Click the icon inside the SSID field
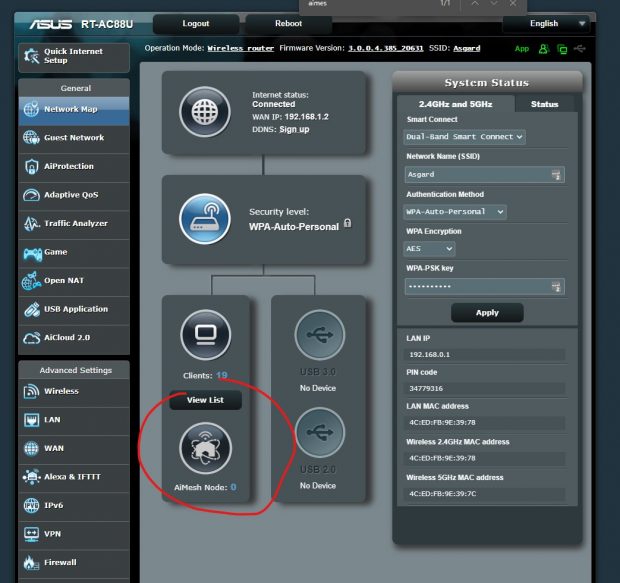This screenshot has height=583, width=620. point(556,174)
